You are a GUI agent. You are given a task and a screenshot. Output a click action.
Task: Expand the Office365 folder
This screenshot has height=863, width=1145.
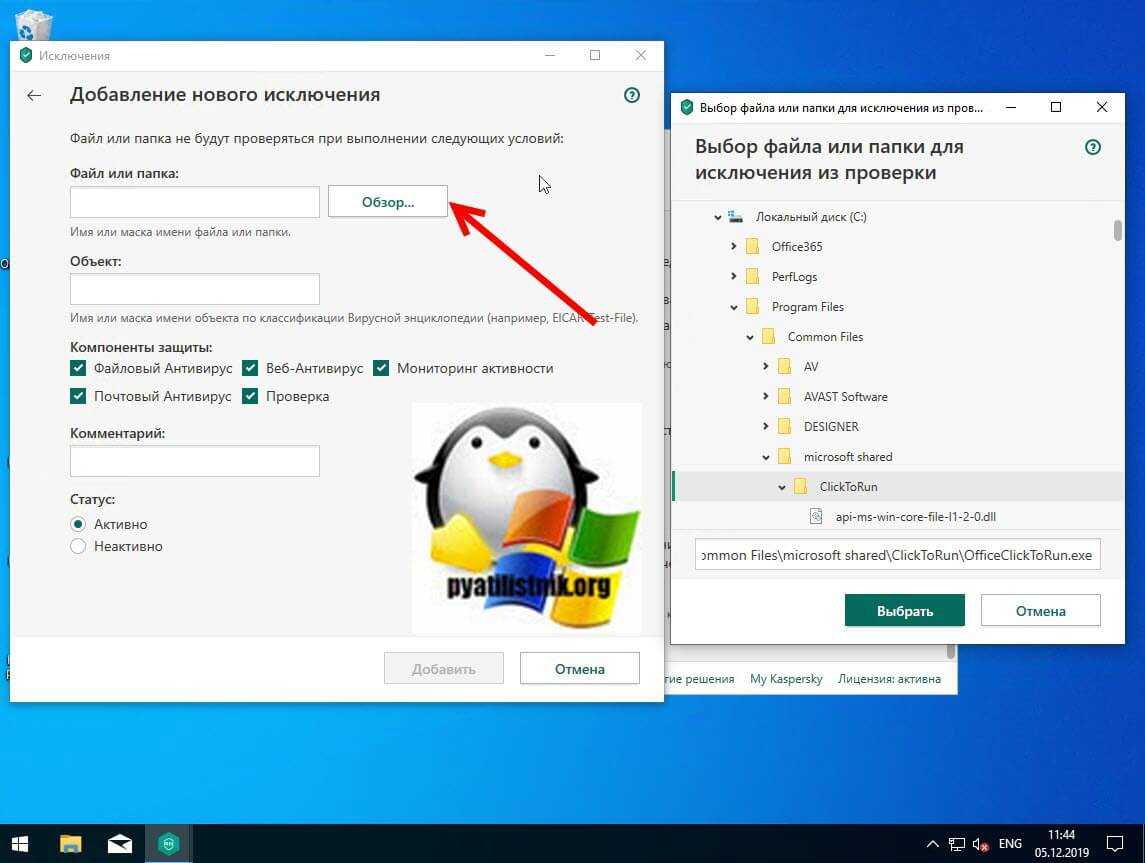tap(734, 247)
